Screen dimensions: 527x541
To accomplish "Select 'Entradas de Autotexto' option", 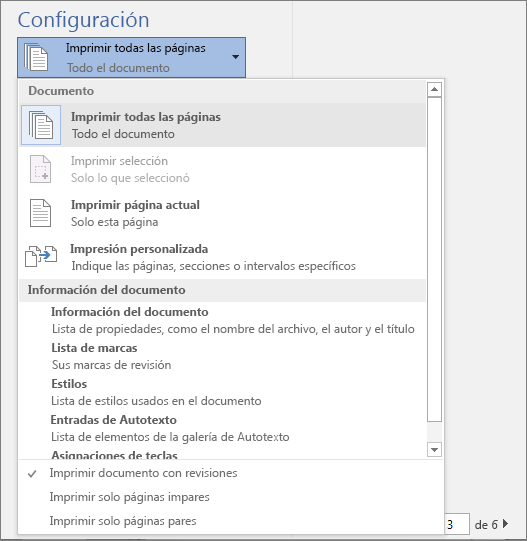I will (x=223, y=428).
